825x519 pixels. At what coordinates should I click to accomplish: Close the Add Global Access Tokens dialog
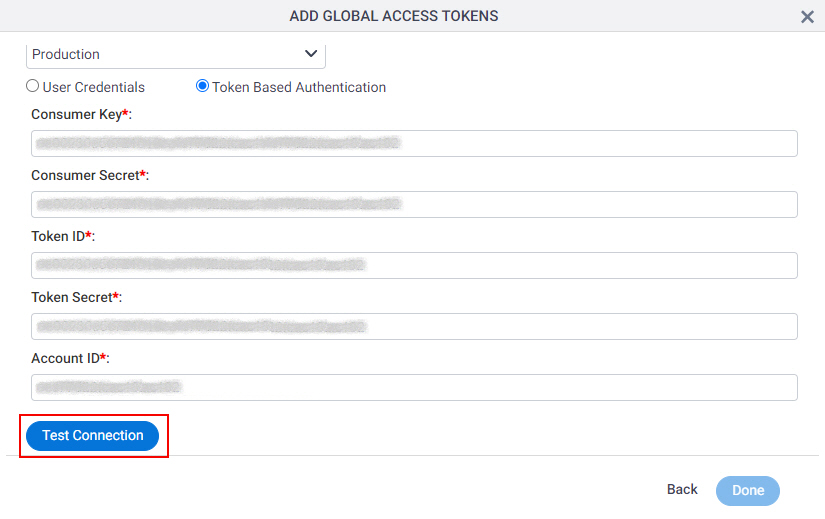point(807,17)
